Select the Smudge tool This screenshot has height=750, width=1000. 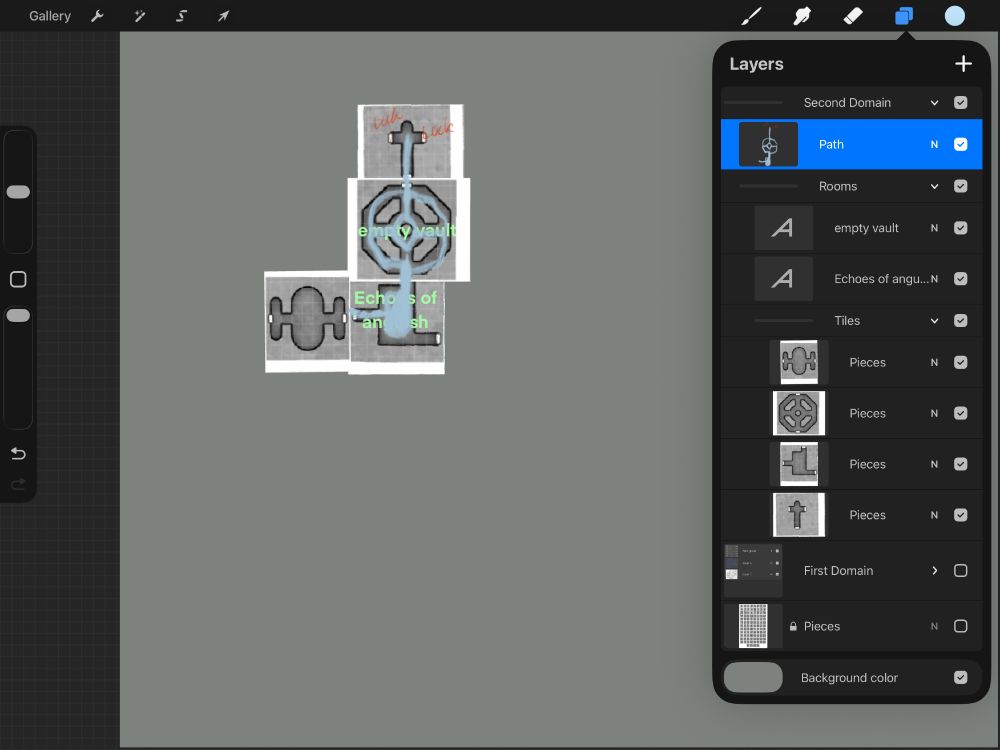tap(802, 16)
